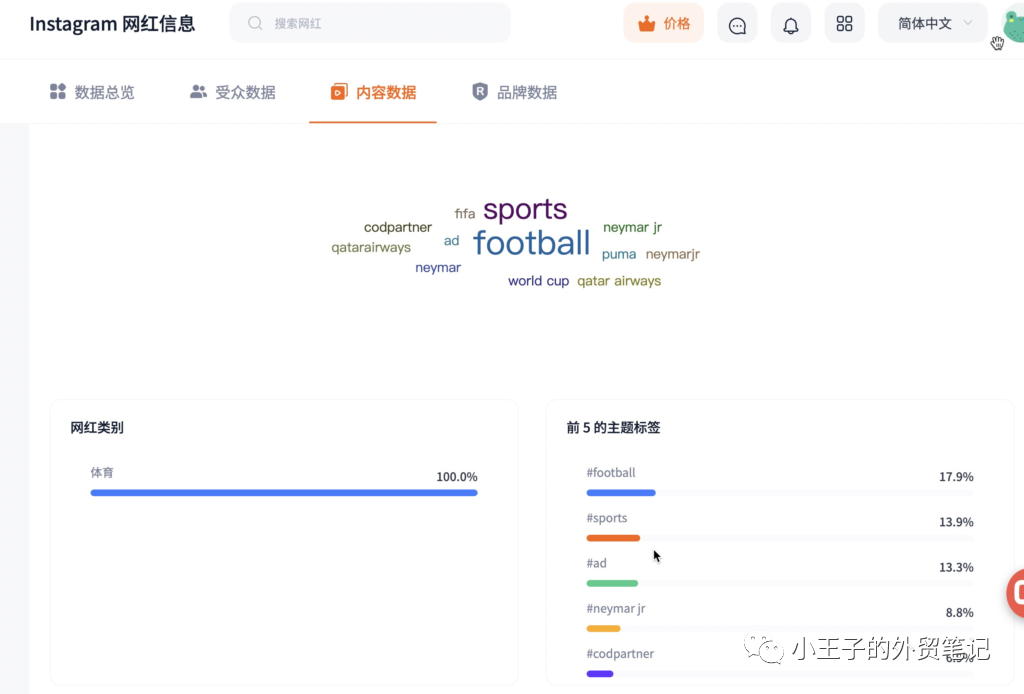
Task: Click qatar airways in the word cloud
Action: (x=619, y=281)
